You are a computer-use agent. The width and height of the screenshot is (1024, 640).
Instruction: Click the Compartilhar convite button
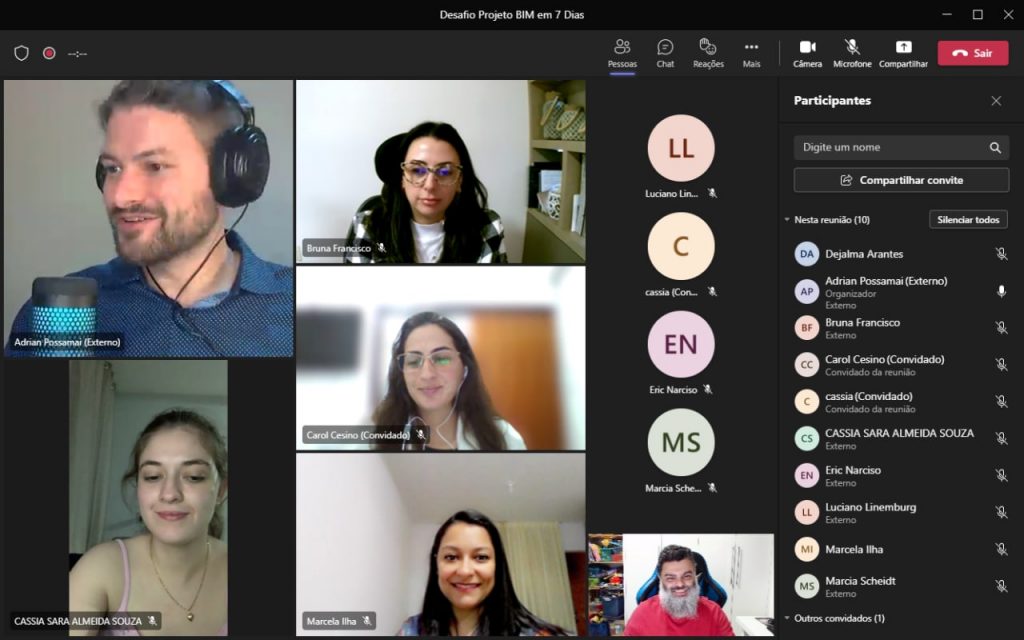click(x=901, y=180)
